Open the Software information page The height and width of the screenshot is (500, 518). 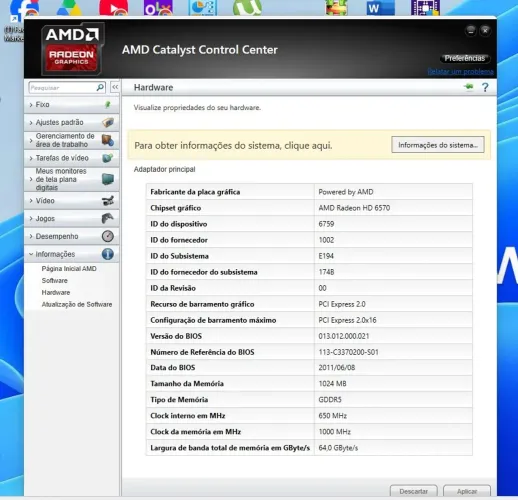(x=55, y=281)
